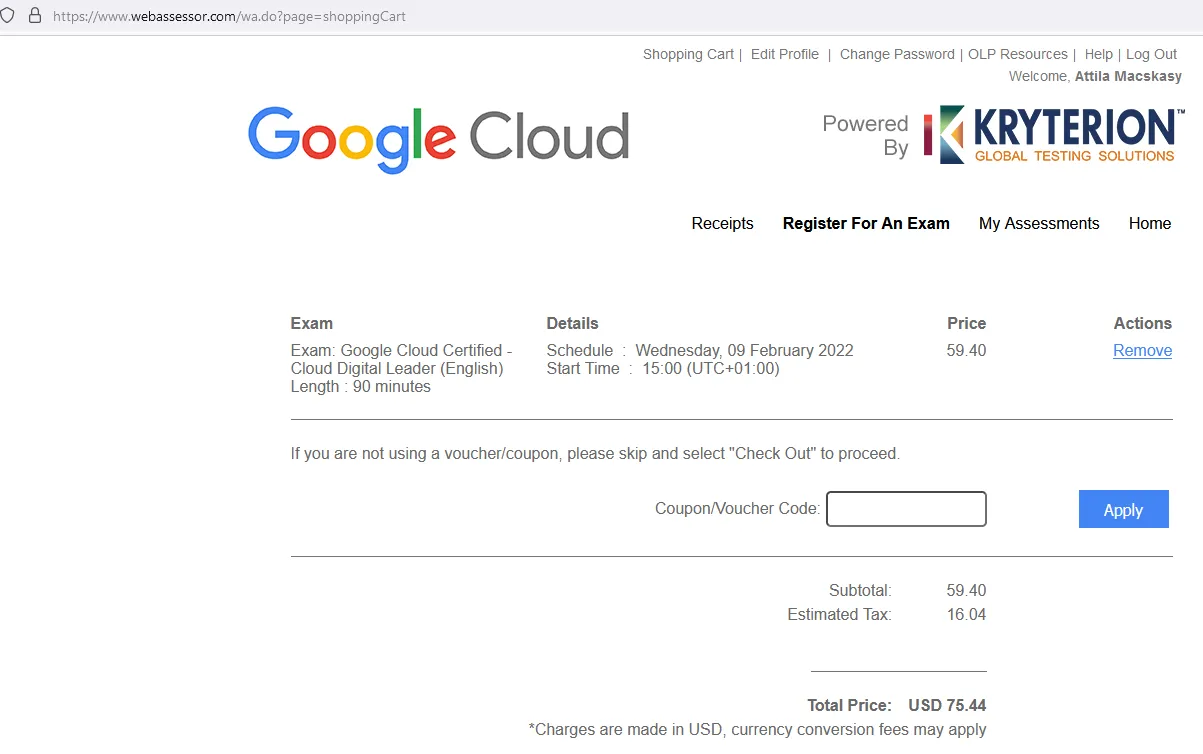The width and height of the screenshot is (1203, 754).
Task: Click the 'Length : 90 minutes' text
Action: coord(361,386)
